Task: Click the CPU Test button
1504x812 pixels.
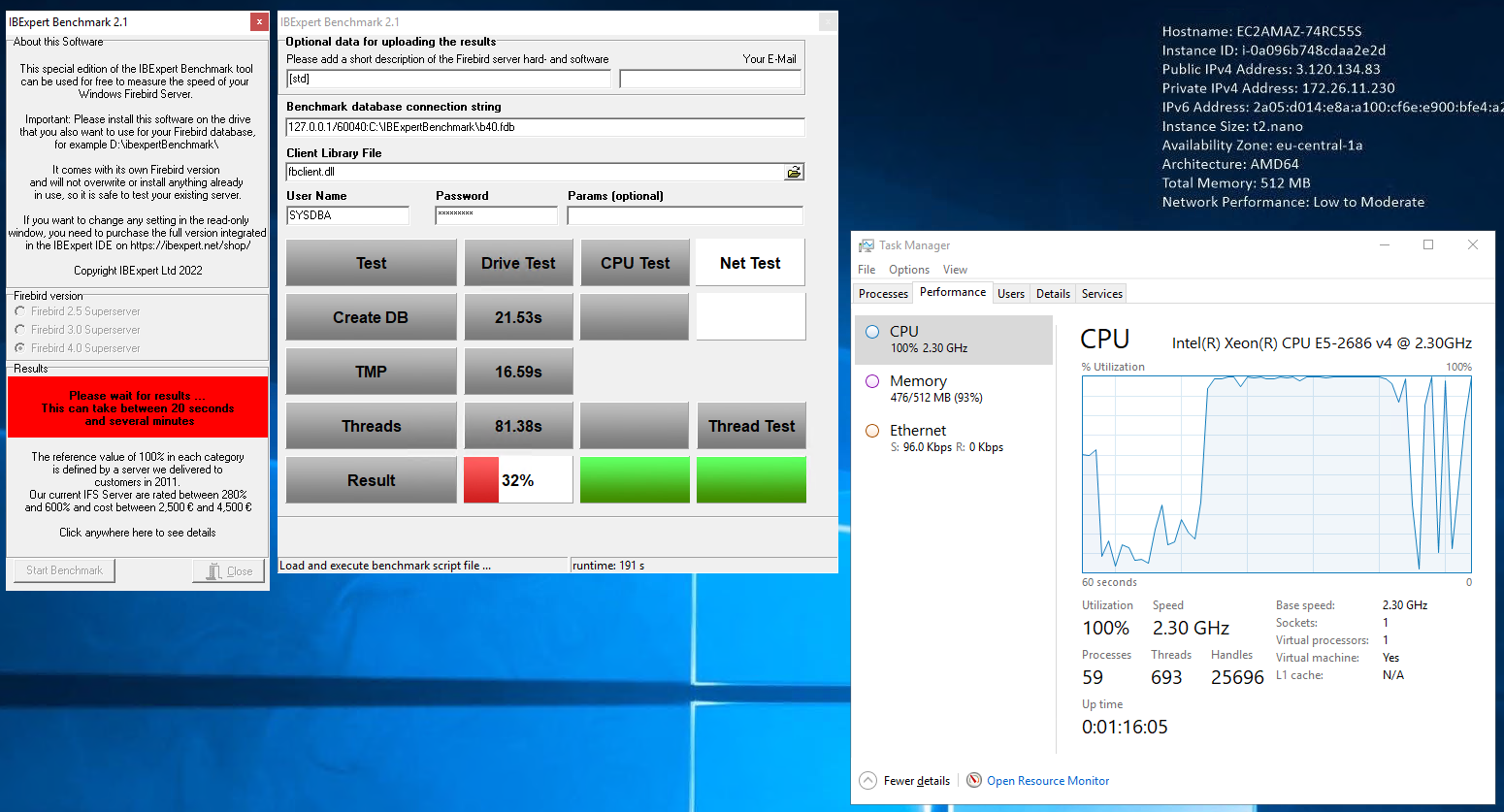Action: point(635,263)
